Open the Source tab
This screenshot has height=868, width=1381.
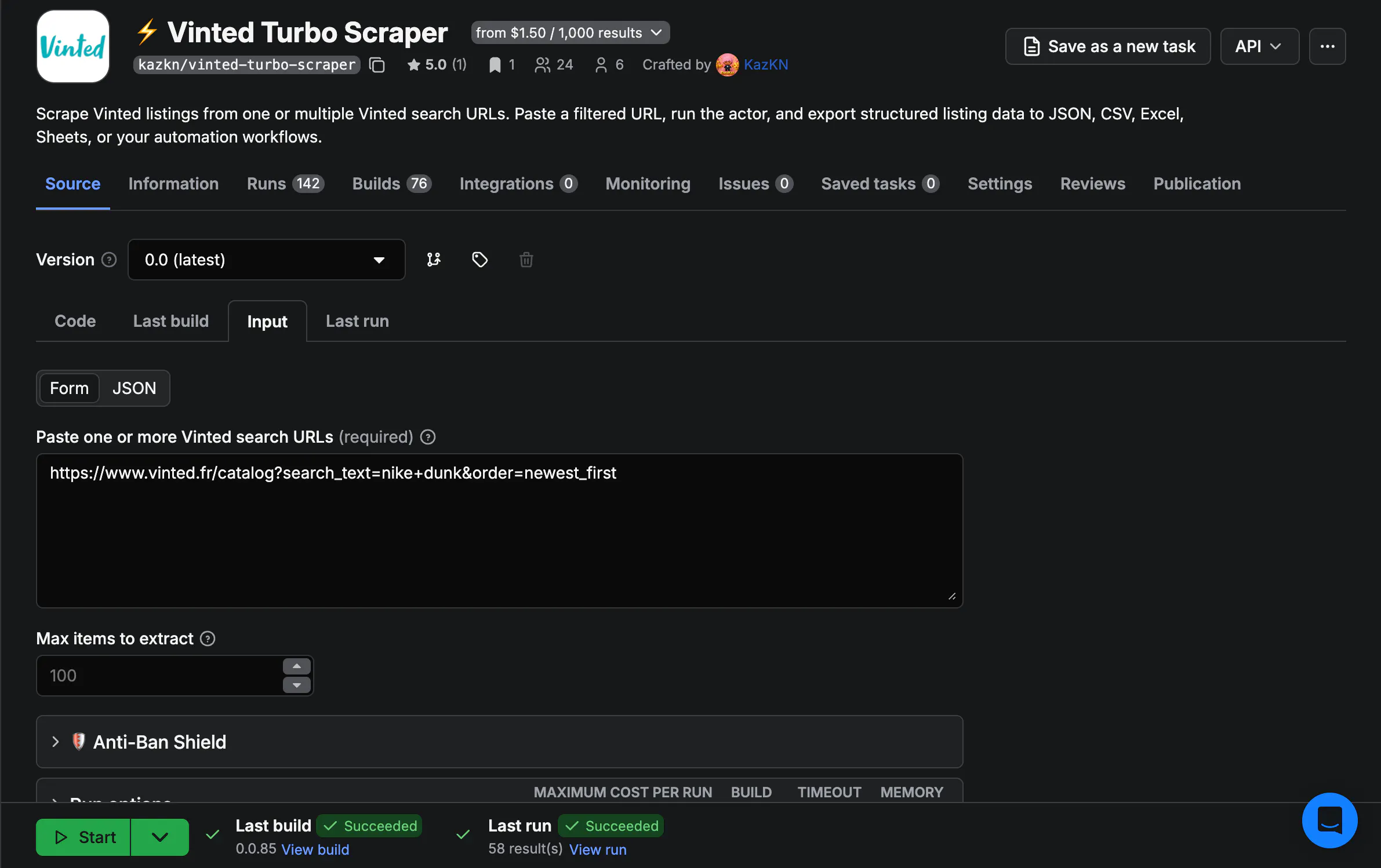click(x=73, y=184)
